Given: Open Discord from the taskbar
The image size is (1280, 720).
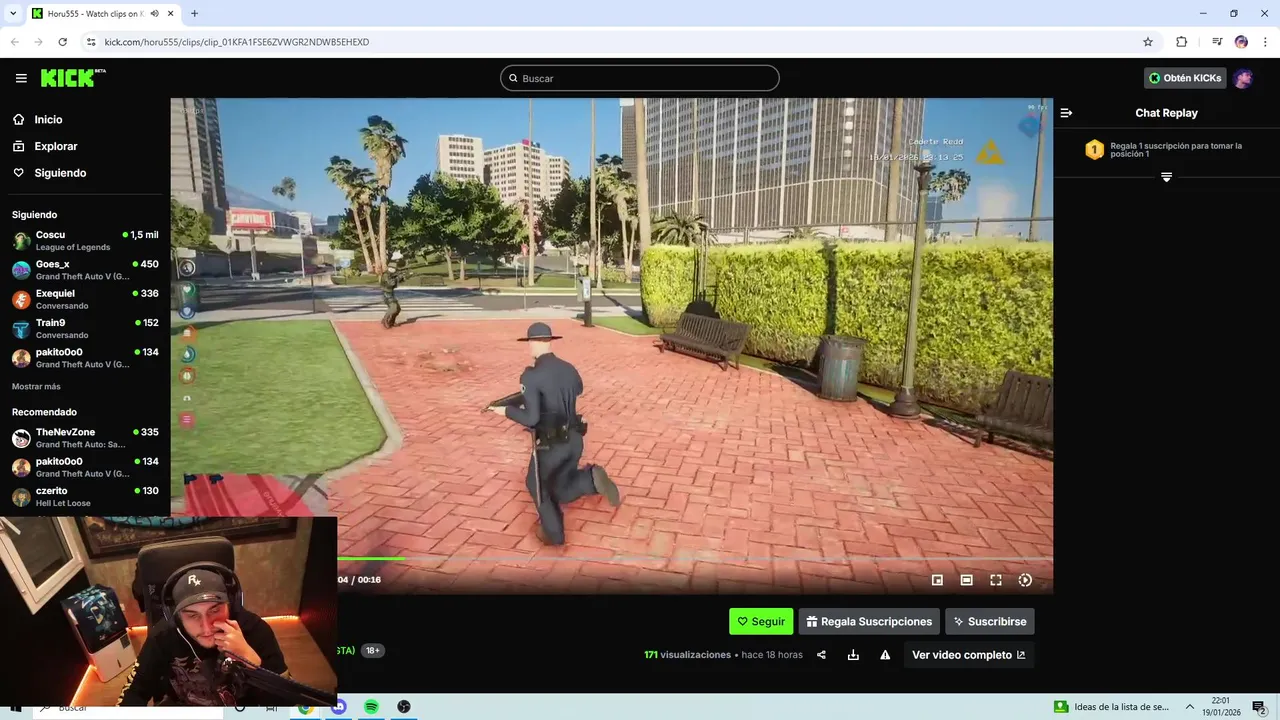Looking at the screenshot, I should click(x=338, y=706).
